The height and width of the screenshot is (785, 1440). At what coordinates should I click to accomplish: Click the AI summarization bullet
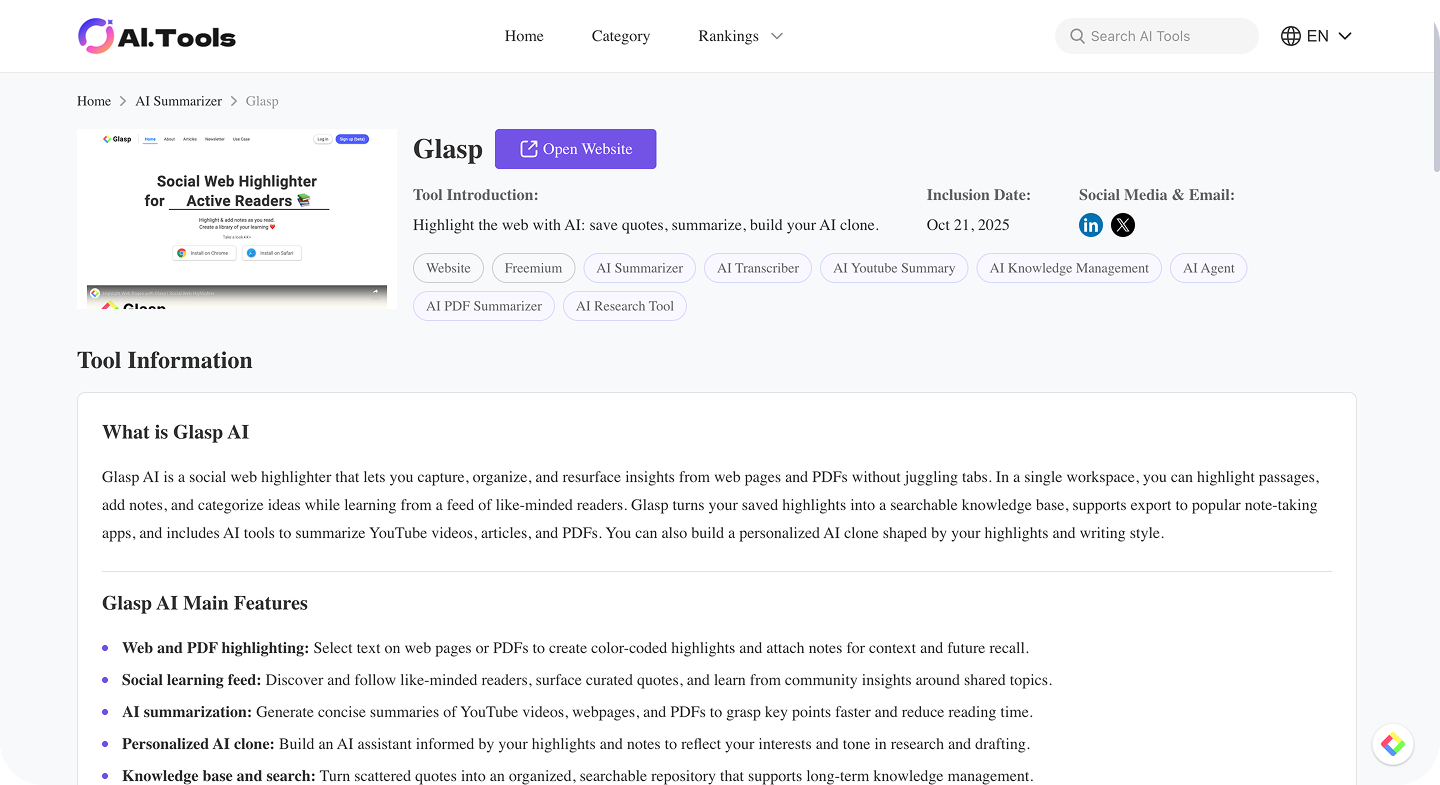coord(577,712)
